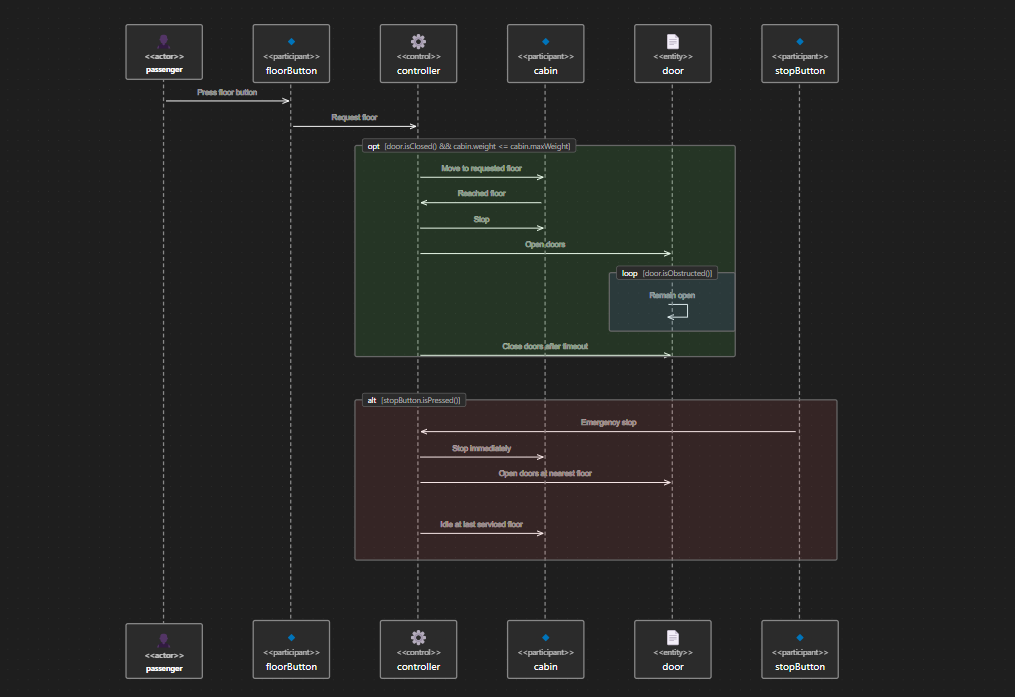Select the bottom stopButton participant box
1015x697 pixels.
[800, 650]
